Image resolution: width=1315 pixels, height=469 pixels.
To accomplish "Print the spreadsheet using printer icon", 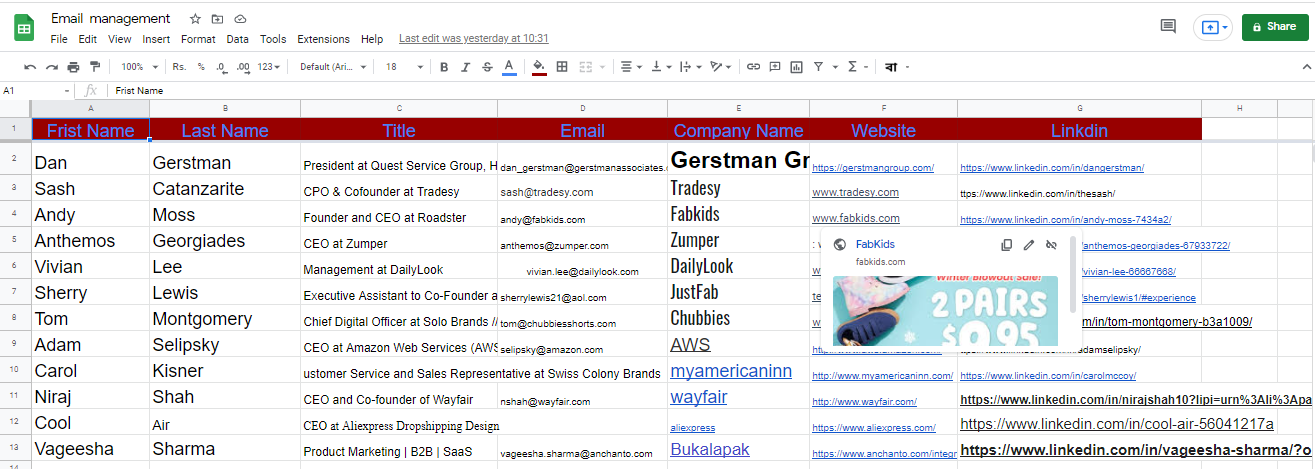I will pos(74,67).
